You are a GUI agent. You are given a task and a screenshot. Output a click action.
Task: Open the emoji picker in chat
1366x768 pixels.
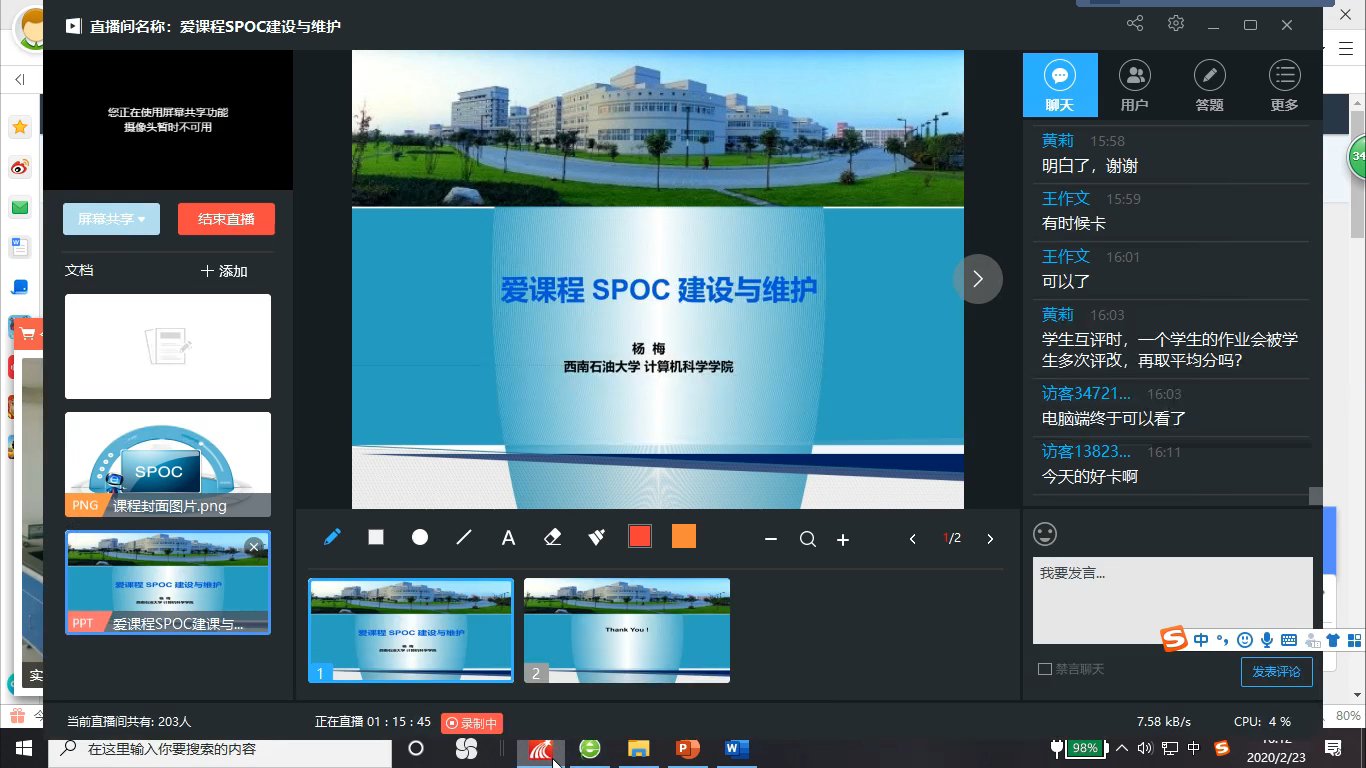pyautogui.click(x=1045, y=534)
